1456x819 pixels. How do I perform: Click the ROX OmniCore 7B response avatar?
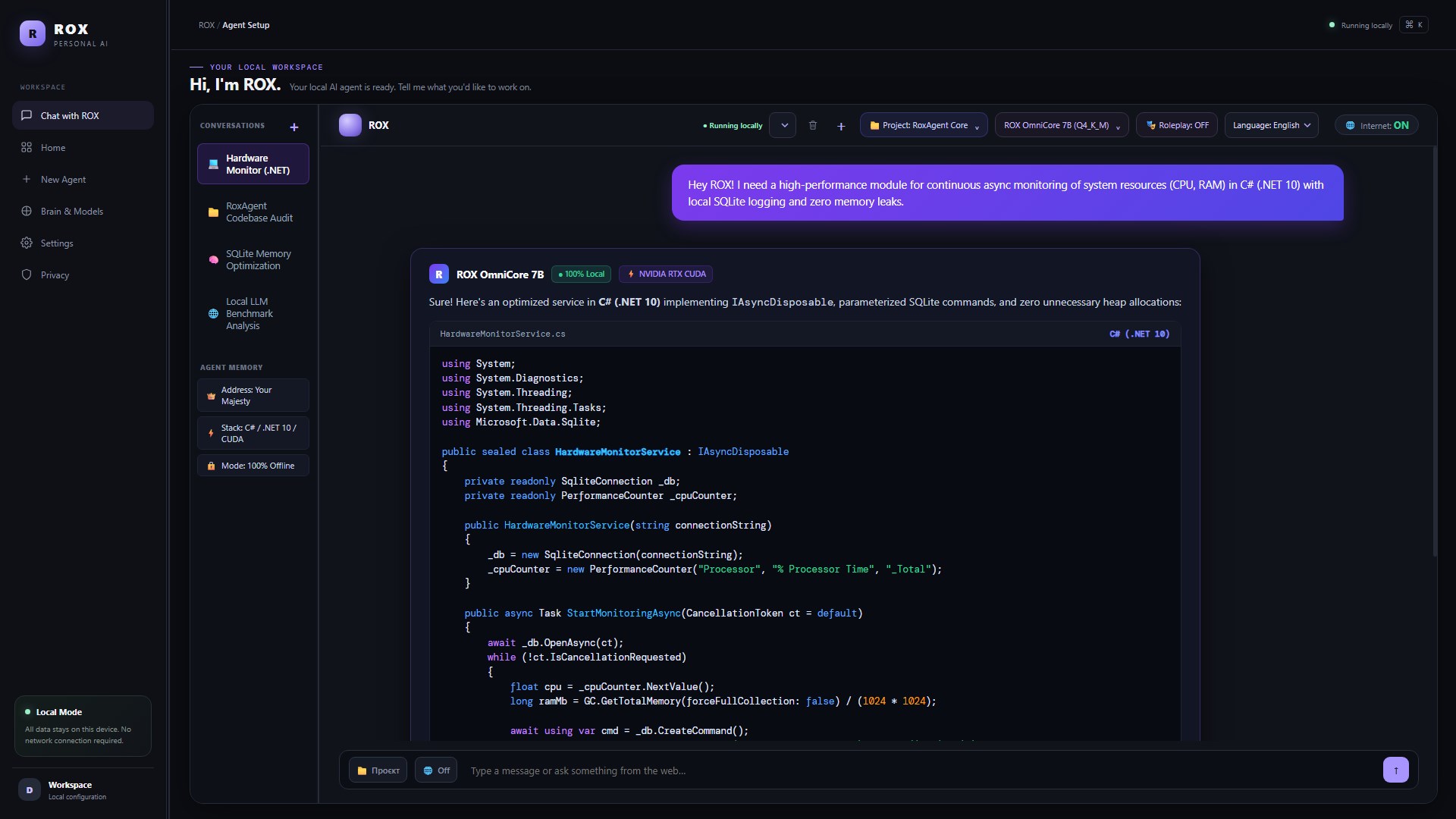click(439, 275)
